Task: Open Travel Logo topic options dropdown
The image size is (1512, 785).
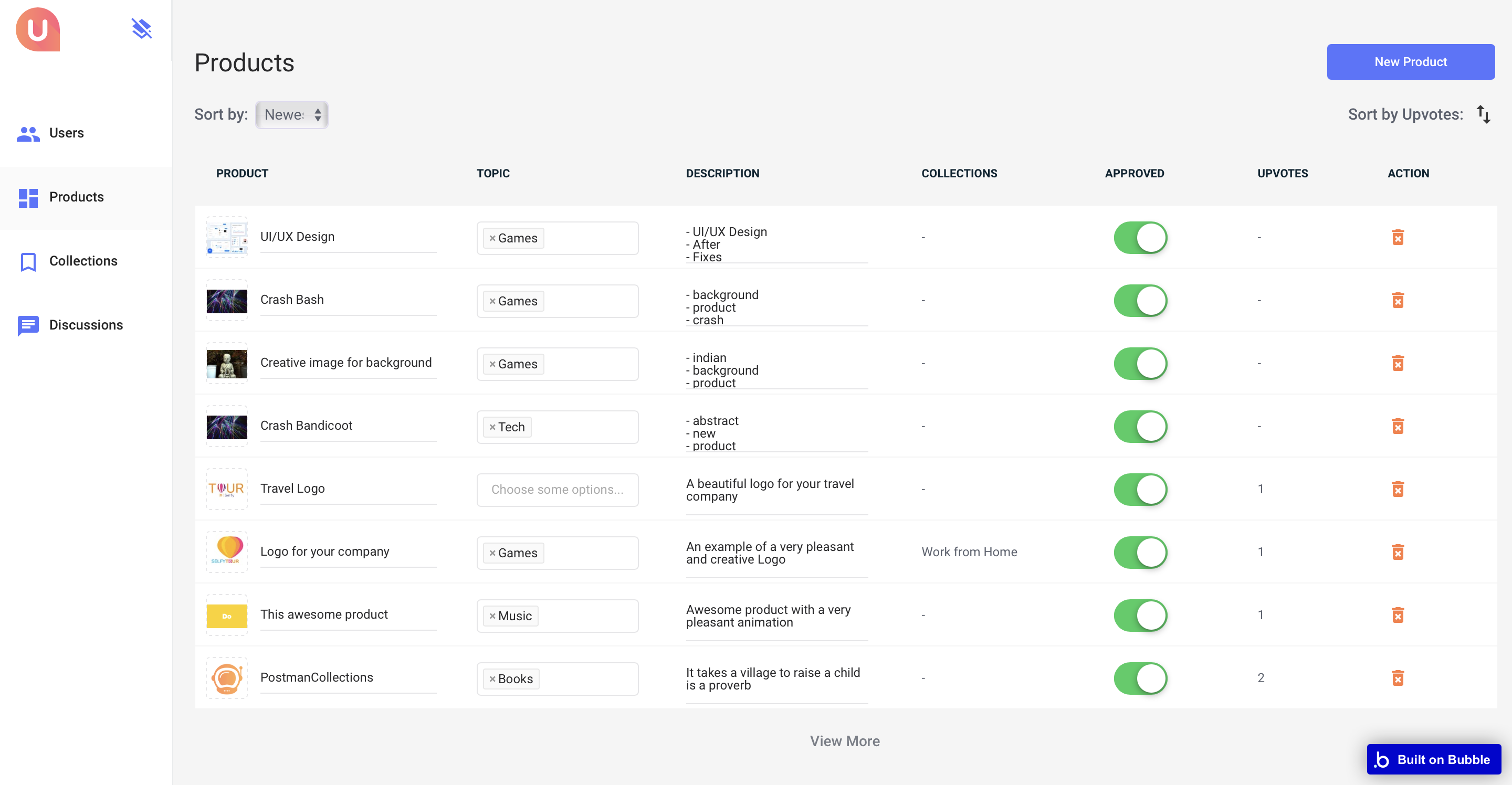Action: coord(557,489)
